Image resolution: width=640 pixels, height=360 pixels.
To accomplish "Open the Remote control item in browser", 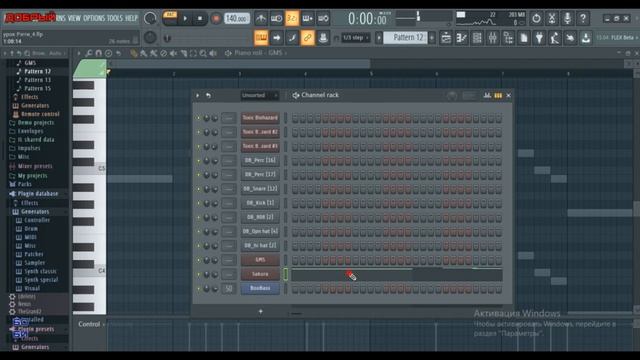I will (x=40, y=114).
